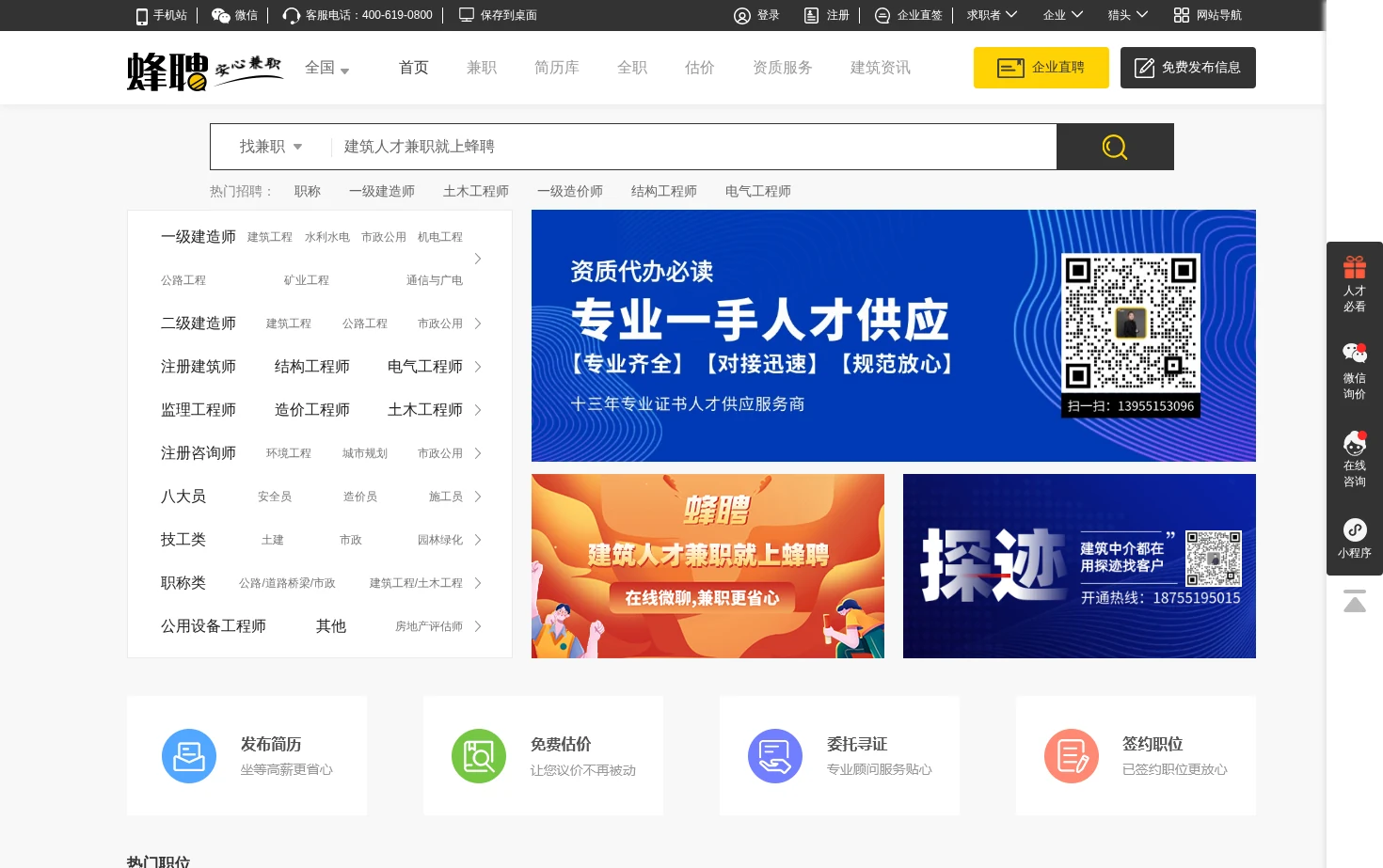Select 水利水电 under 一级建造师
Image resolution: width=1383 pixels, height=868 pixels.
pos(327,237)
